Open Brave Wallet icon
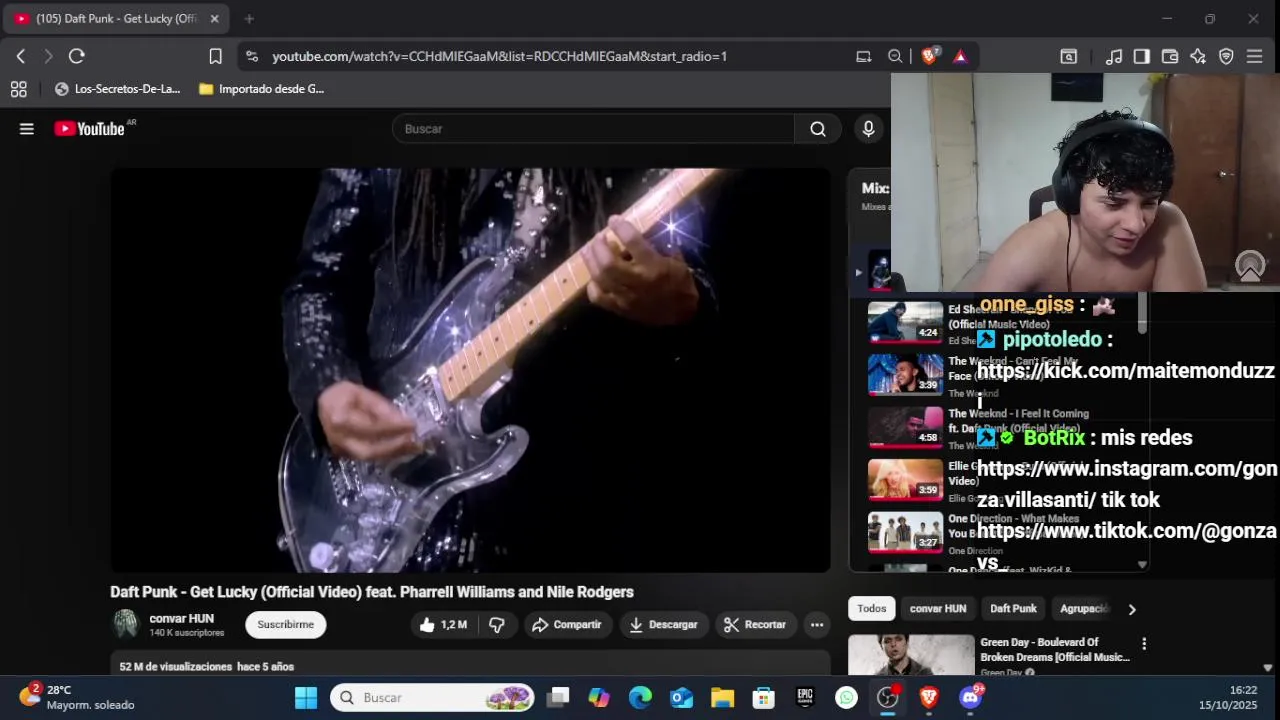1280x720 pixels. pos(1169,56)
